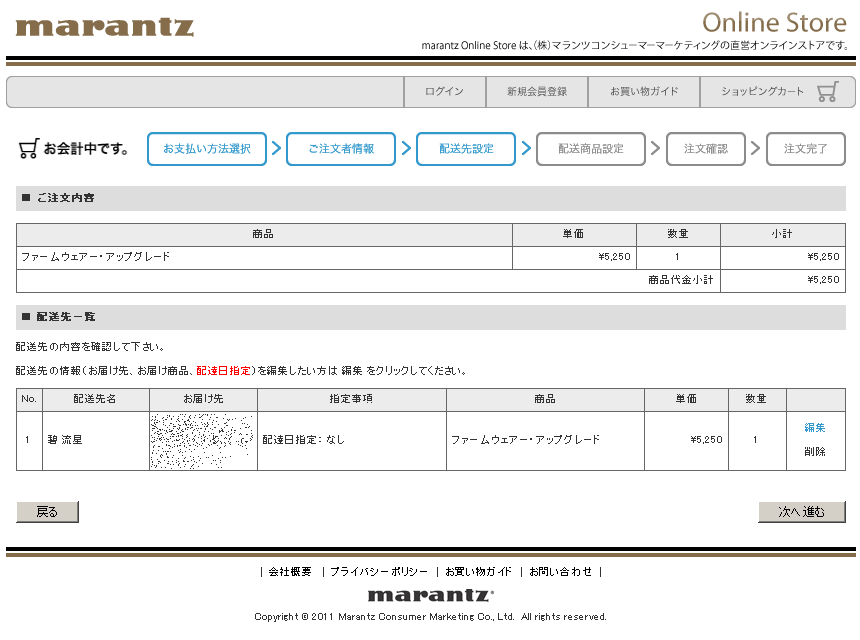Click the 削除 link in the delivery row
This screenshot has height=640, width=860.
[814, 452]
